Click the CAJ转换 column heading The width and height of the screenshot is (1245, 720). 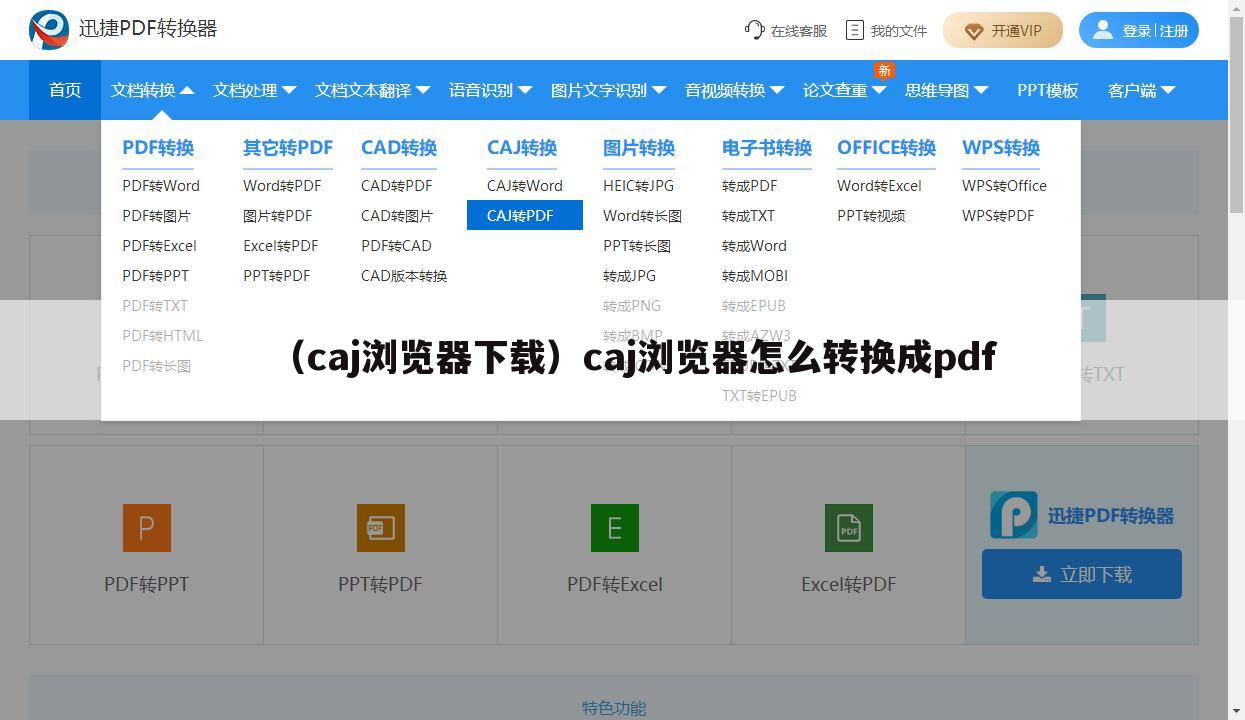coord(522,147)
